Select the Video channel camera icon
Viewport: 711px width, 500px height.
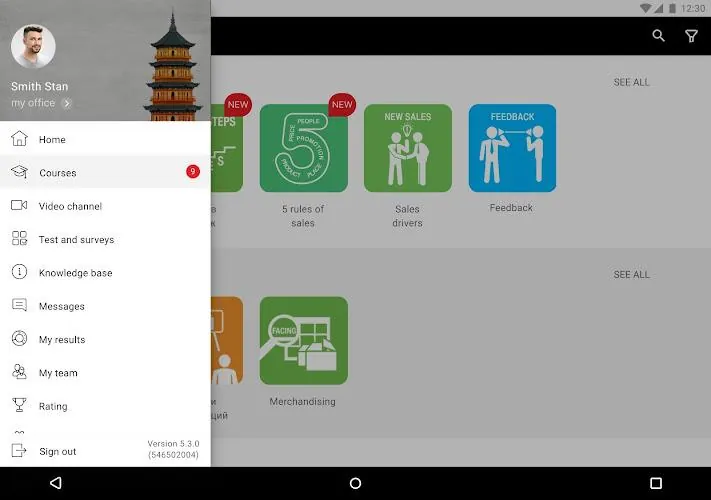click(19, 205)
